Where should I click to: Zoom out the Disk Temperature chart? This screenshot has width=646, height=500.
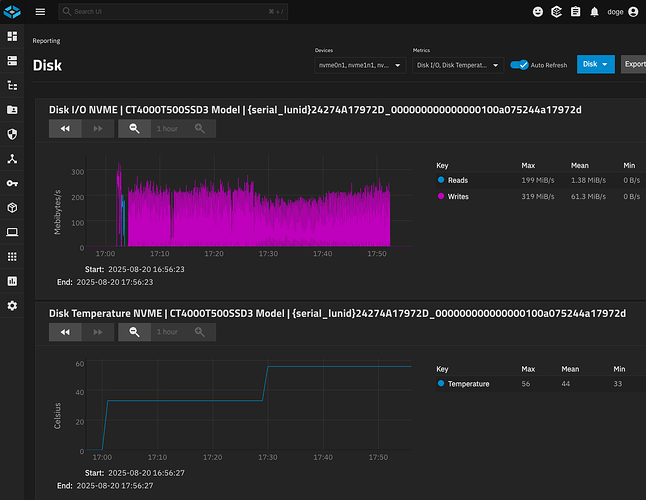click(134, 332)
